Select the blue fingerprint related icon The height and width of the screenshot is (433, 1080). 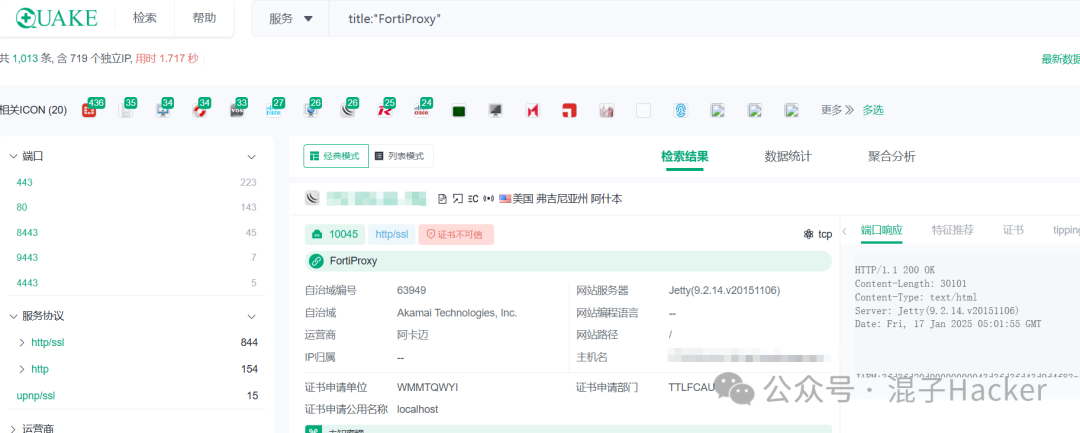[x=680, y=110]
